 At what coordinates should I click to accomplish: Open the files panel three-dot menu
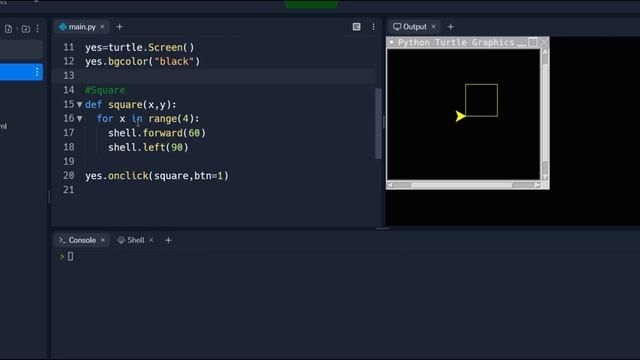click(x=38, y=29)
